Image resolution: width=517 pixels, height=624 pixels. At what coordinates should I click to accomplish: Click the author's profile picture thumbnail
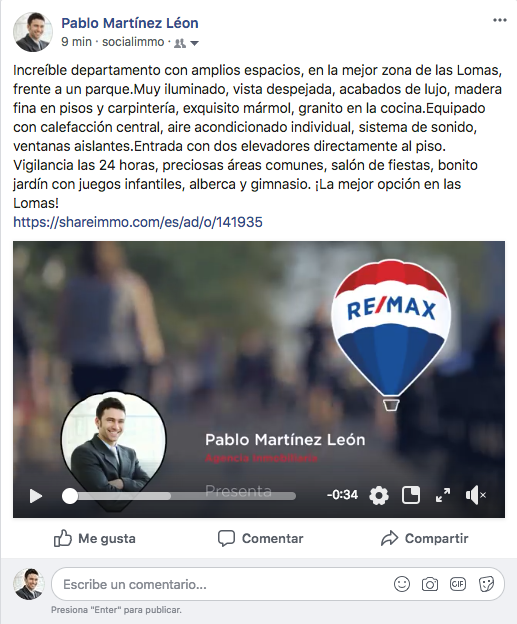tap(33, 32)
